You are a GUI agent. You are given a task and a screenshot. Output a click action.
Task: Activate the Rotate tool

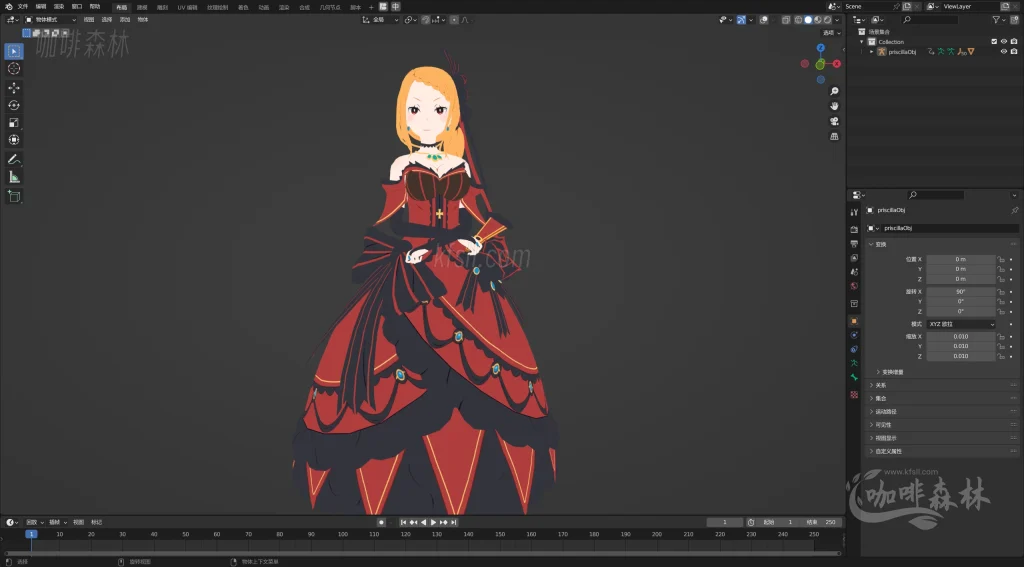pos(14,105)
